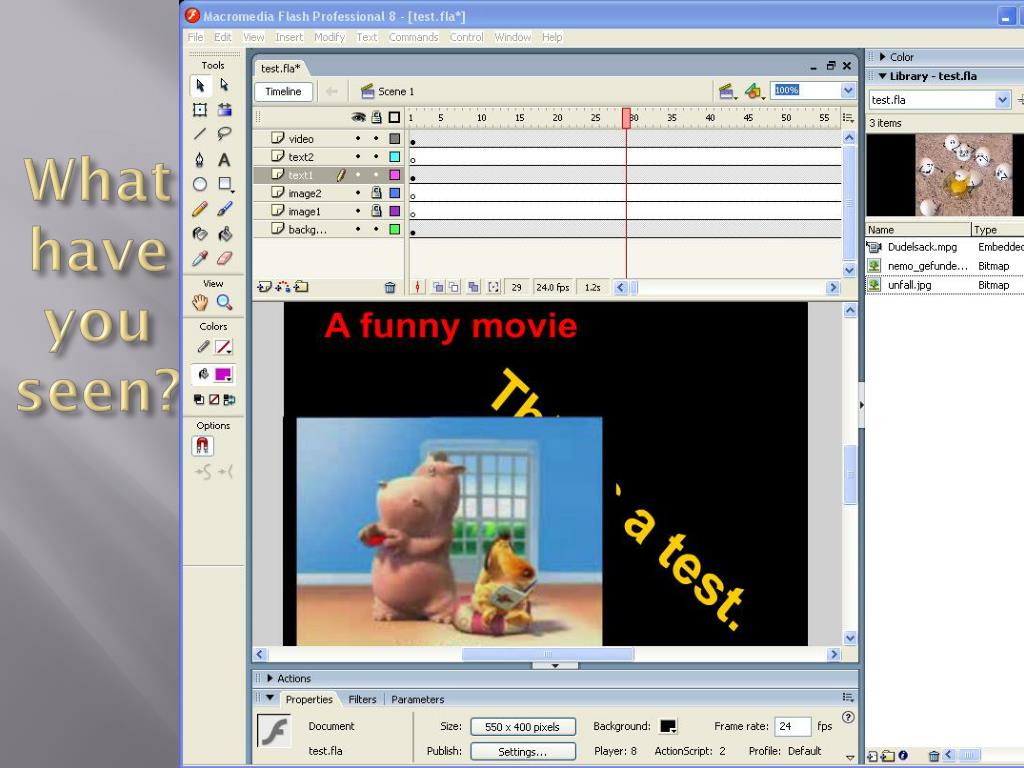Pick the Ink Bottle tool
The width and height of the screenshot is (1024, 768).
point(200,234)
